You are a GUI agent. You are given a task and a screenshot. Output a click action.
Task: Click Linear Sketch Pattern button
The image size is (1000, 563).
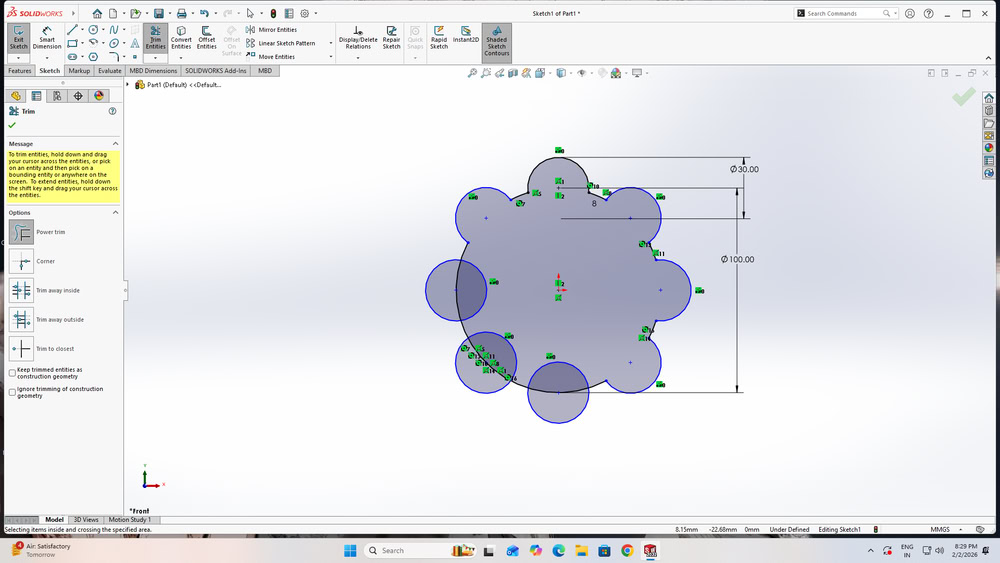[281, 43]
